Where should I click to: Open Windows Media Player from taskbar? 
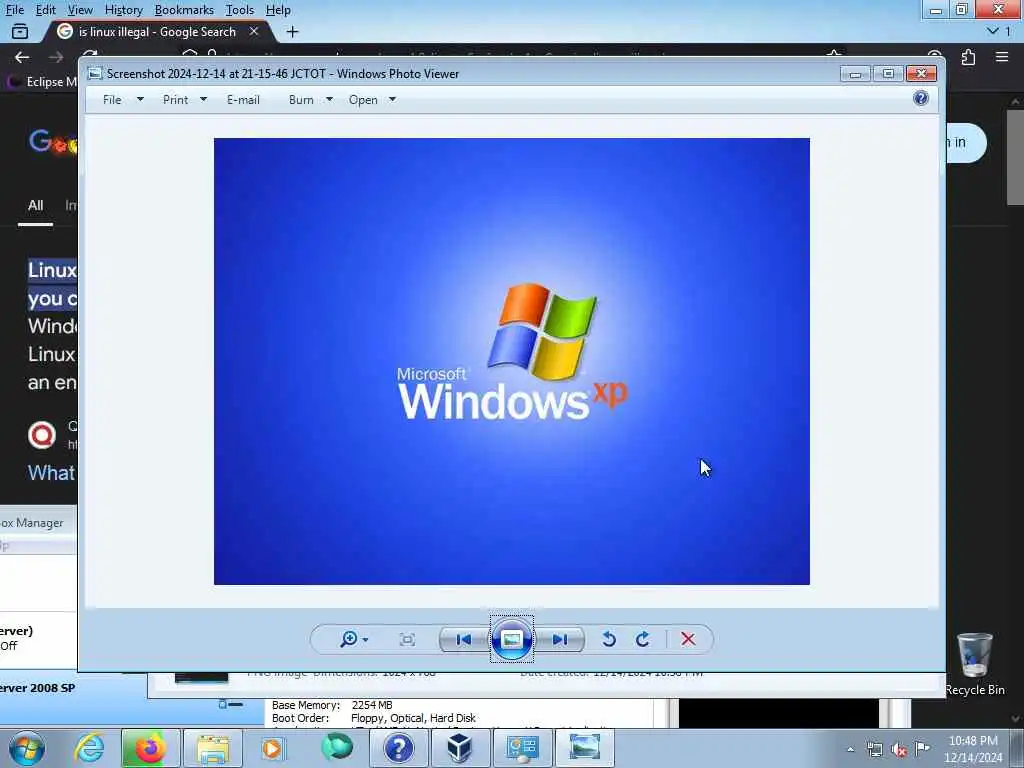[272, 748]
